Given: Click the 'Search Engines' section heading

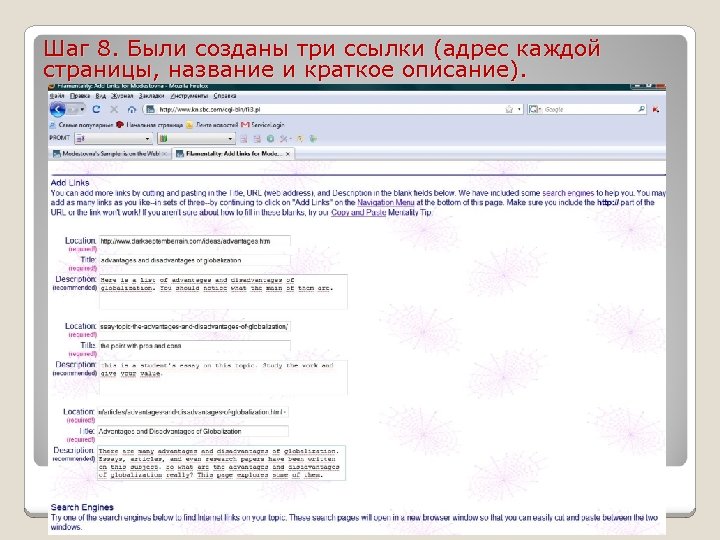Looking at the screenshot, I should click(82, 507).
